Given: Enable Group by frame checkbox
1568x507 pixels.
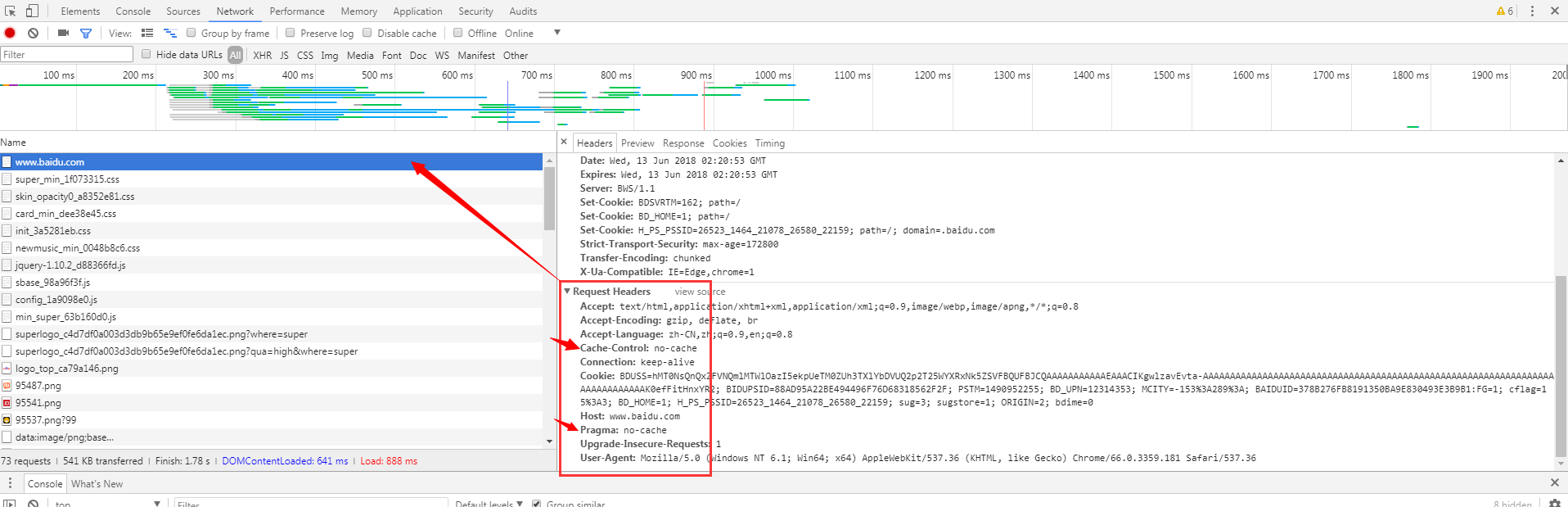Looking at the screenshot, I should [191, 33].
